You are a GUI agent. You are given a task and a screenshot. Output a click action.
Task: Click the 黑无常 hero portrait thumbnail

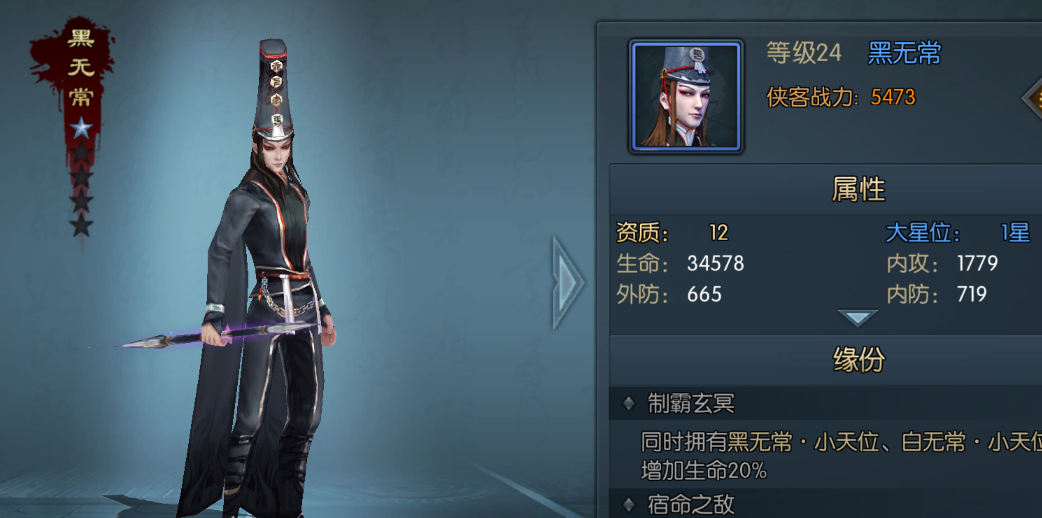[686, 96]
